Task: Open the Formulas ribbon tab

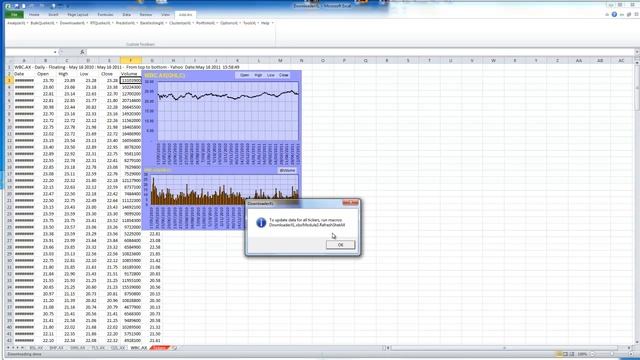Action: click(105, 15)
